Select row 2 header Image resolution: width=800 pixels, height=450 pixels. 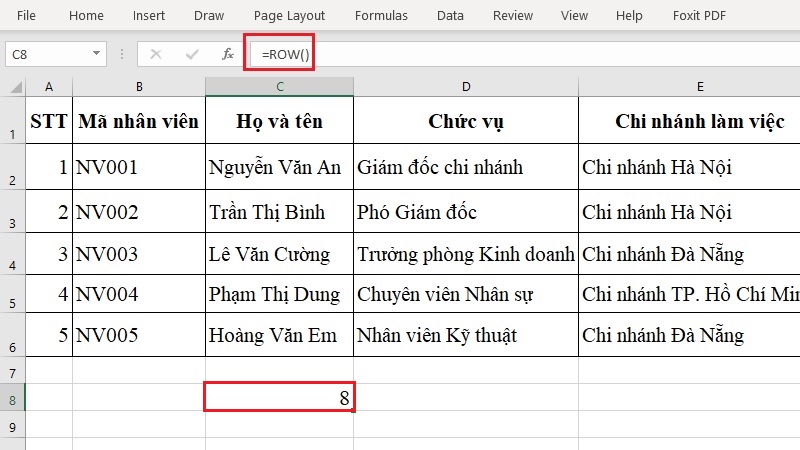click(x=12, y=166)
